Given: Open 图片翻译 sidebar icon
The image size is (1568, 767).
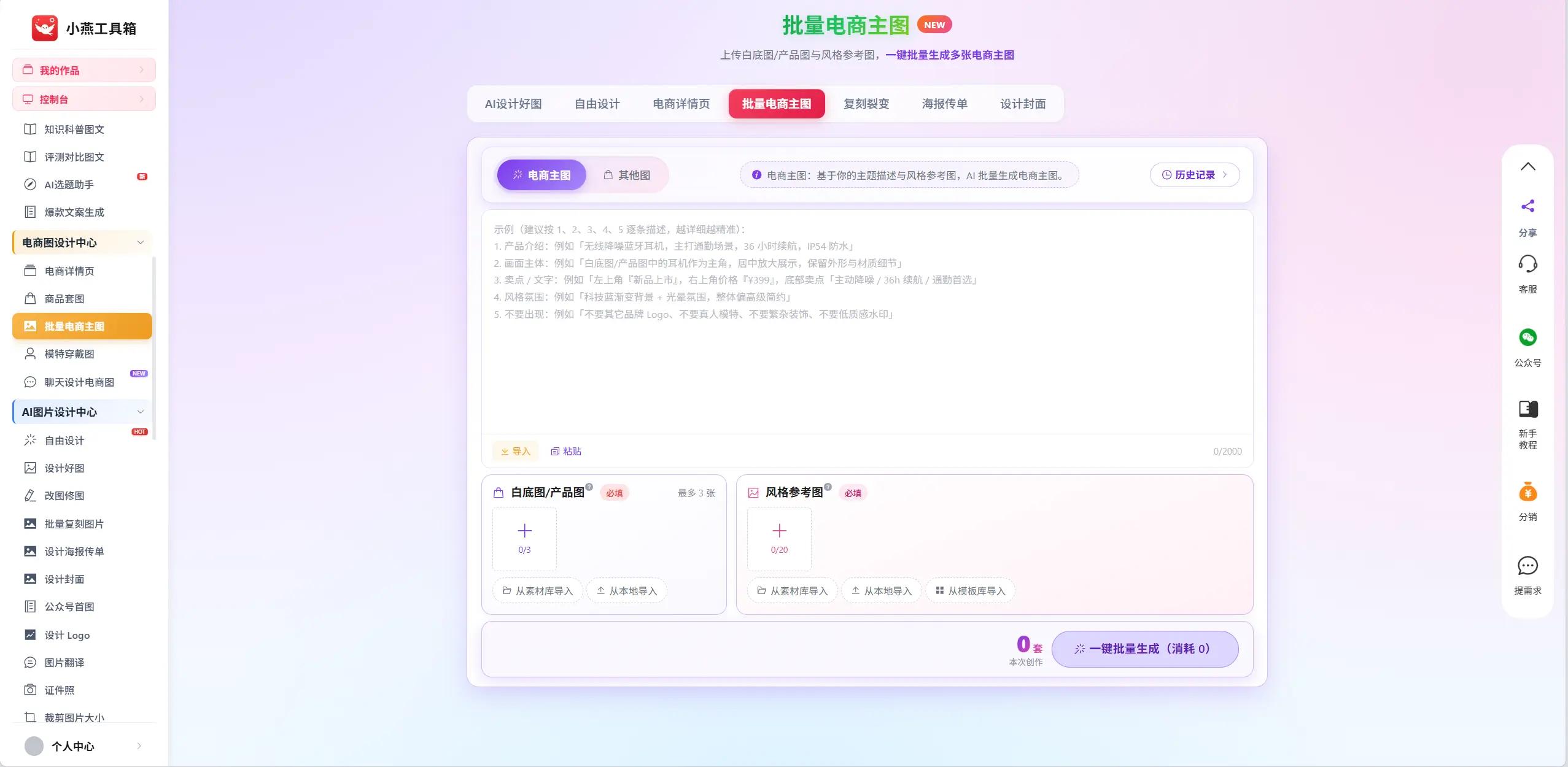Looking at the screenshot, I should pos(30,663).
